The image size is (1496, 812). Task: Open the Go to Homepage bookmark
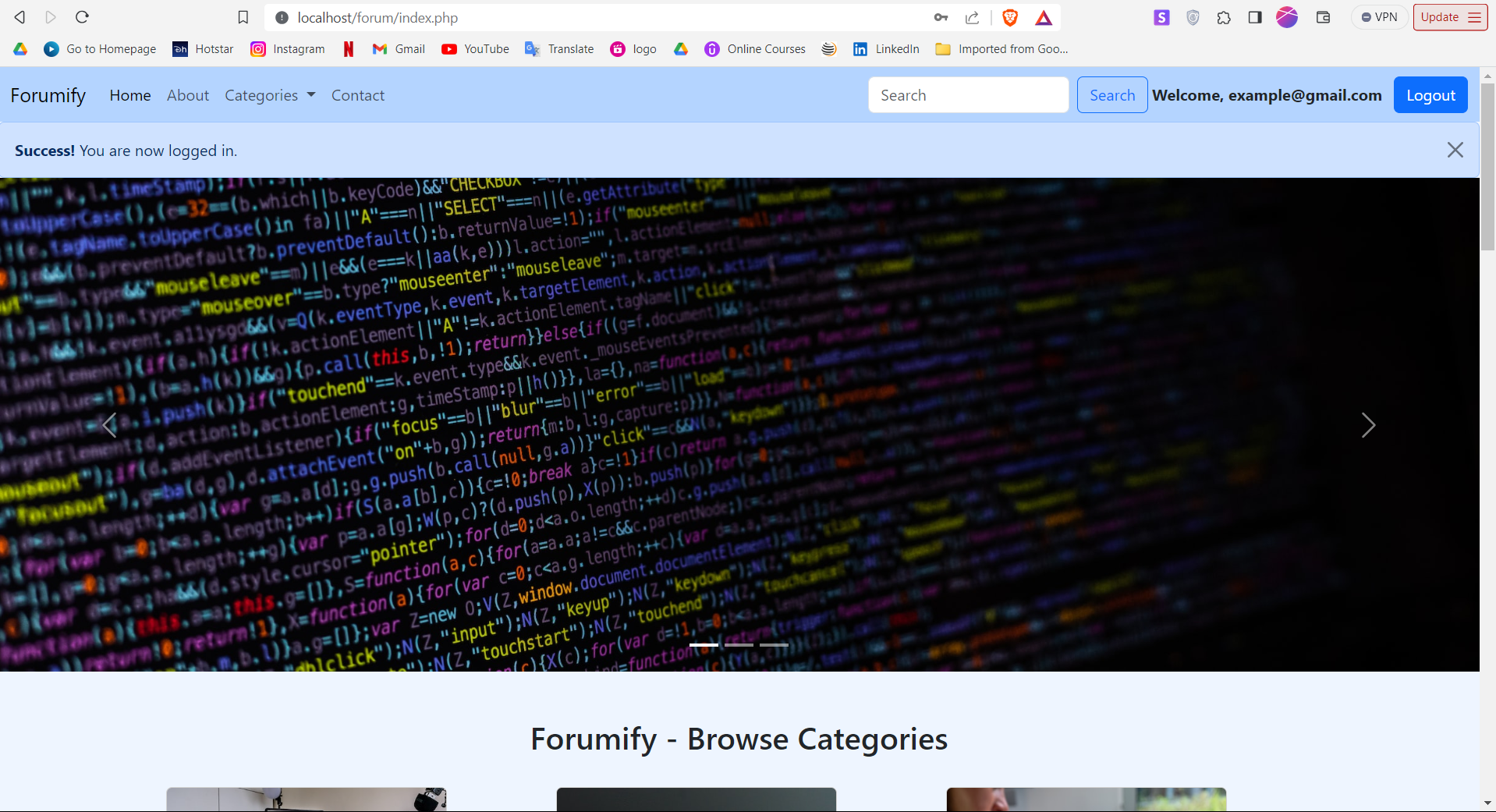[100, 49]
